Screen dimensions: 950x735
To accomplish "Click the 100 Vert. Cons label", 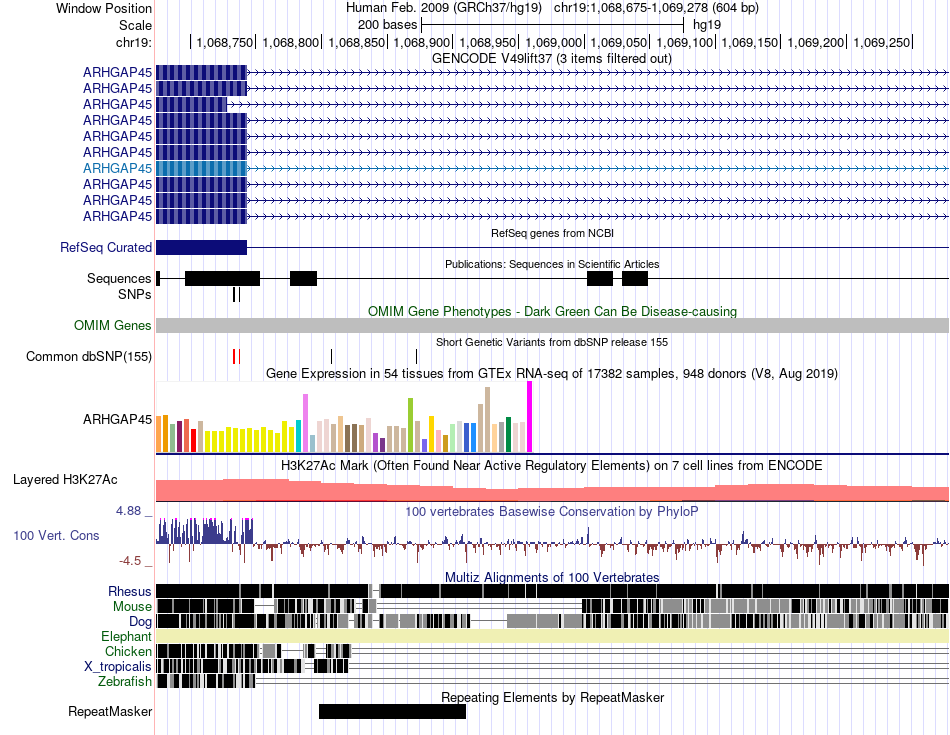I will pyautogui.click(x=56, y=535).
